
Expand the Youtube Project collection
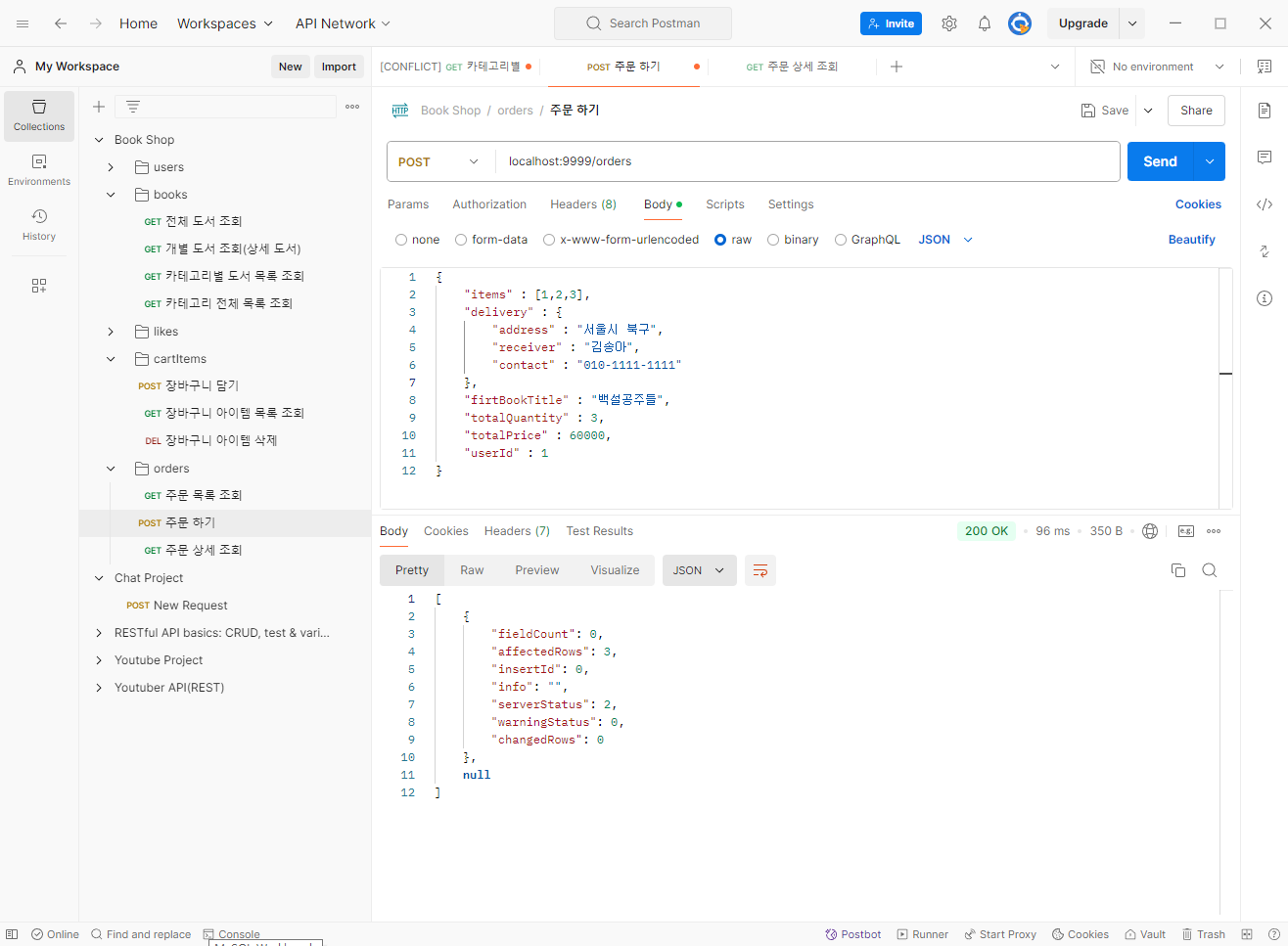99,660
